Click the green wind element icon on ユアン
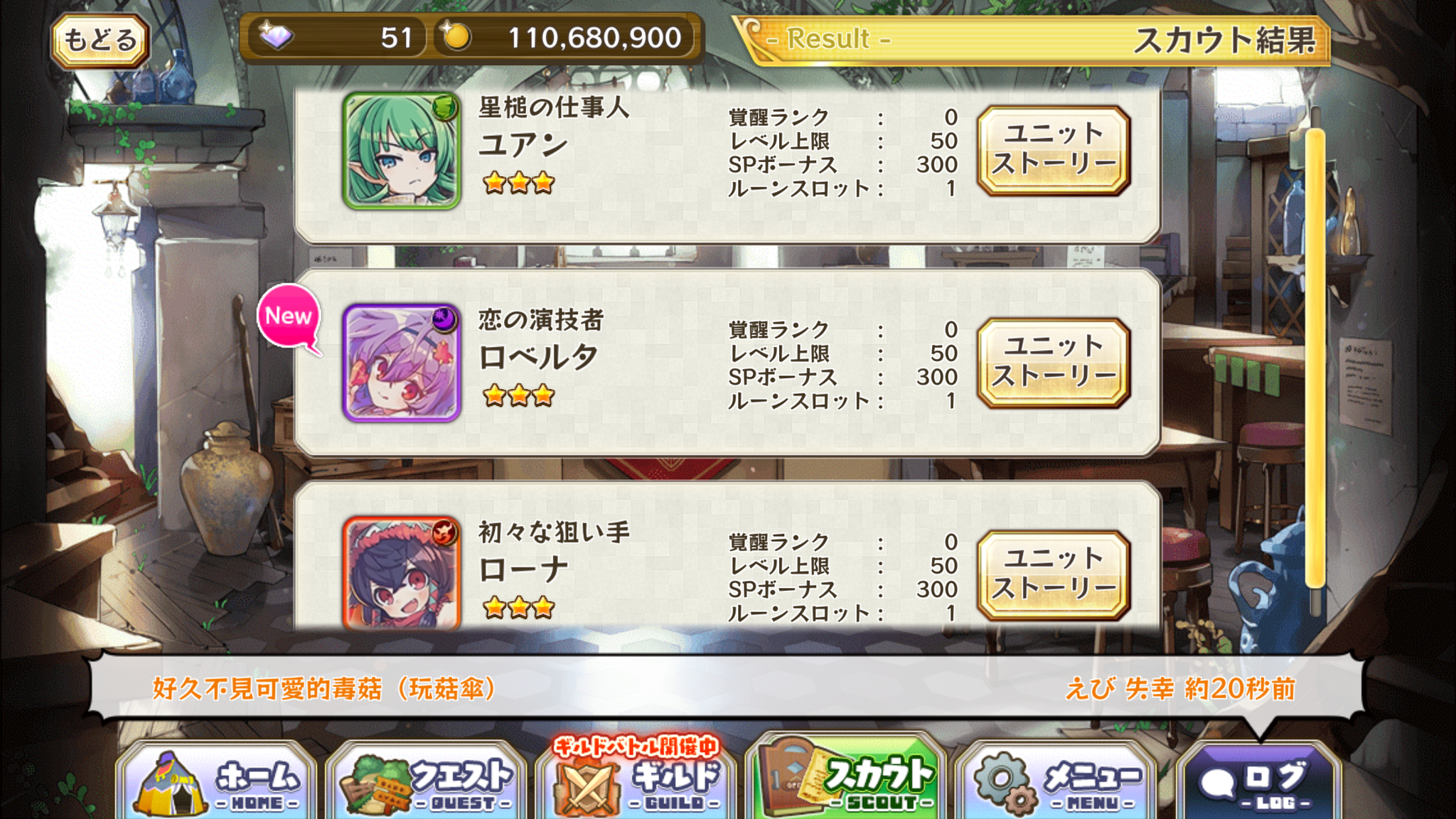This screenshot has height=819, width=1456. tap(444, 107)
